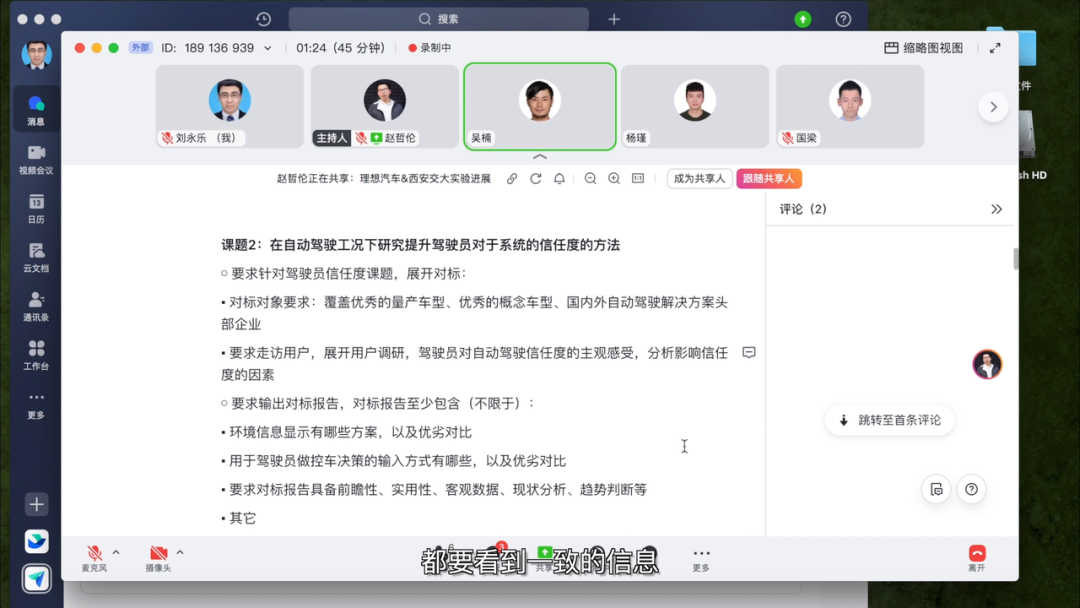The width and height of the screenshot is (1080, 608).
Task: Jump to first comment (跳转至首条评论)
Action: 890,420
